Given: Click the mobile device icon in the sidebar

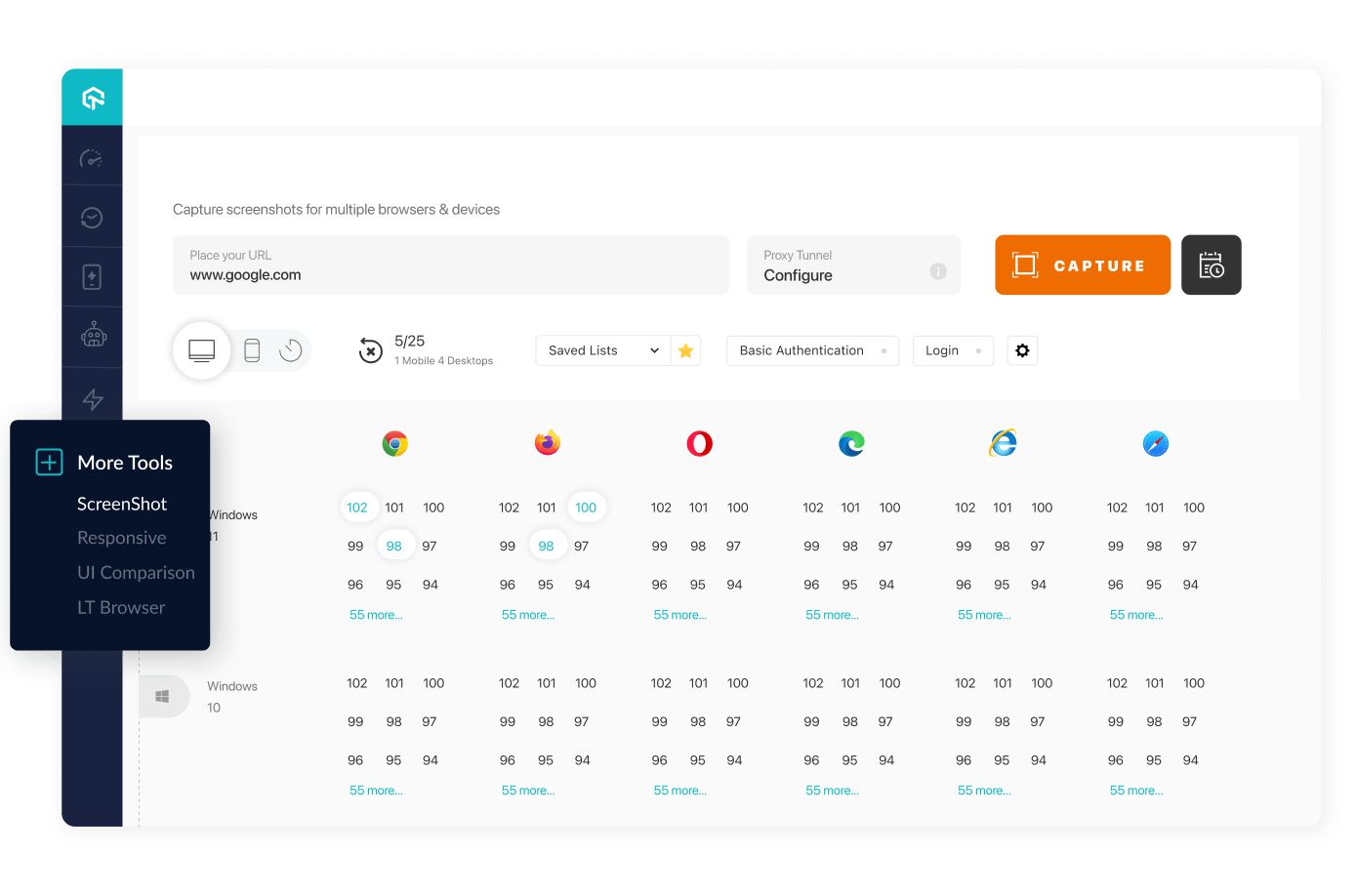Looking at the screenshot, I should 92,276.
